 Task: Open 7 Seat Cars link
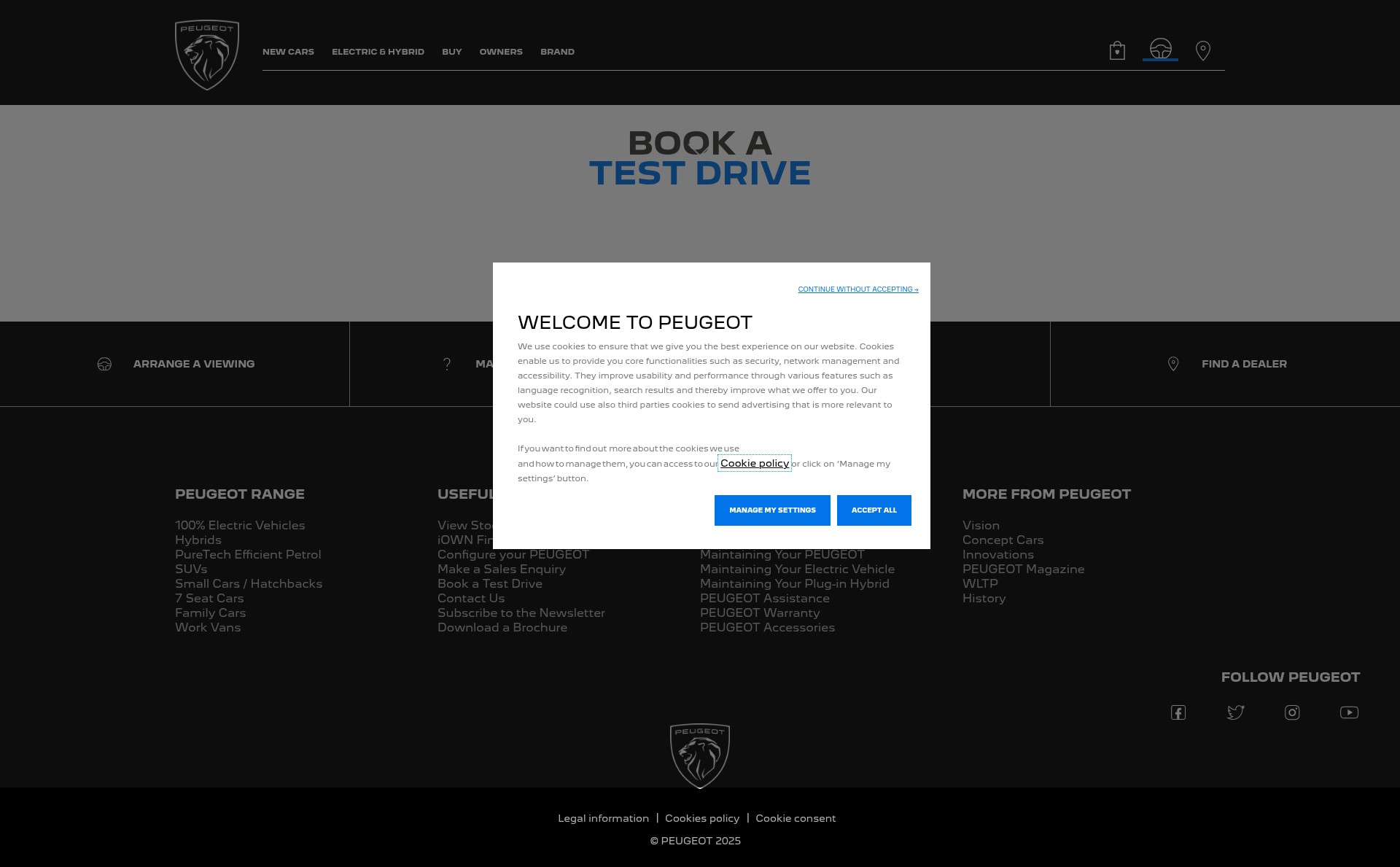point(209,598)
